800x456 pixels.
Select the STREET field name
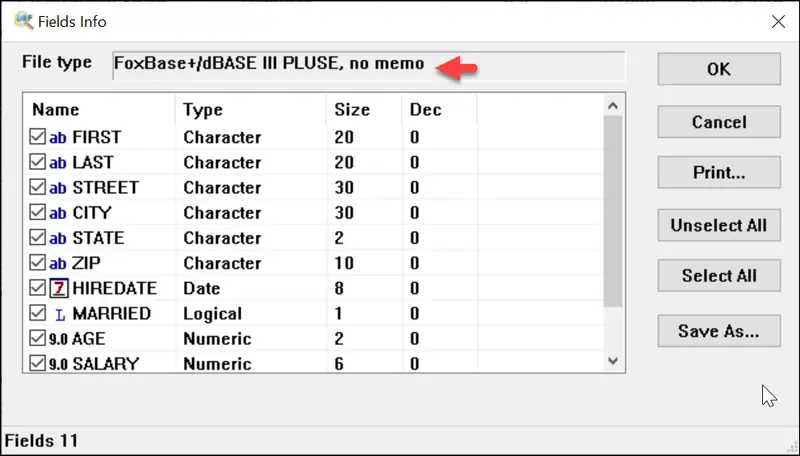[x=105, y=188]
